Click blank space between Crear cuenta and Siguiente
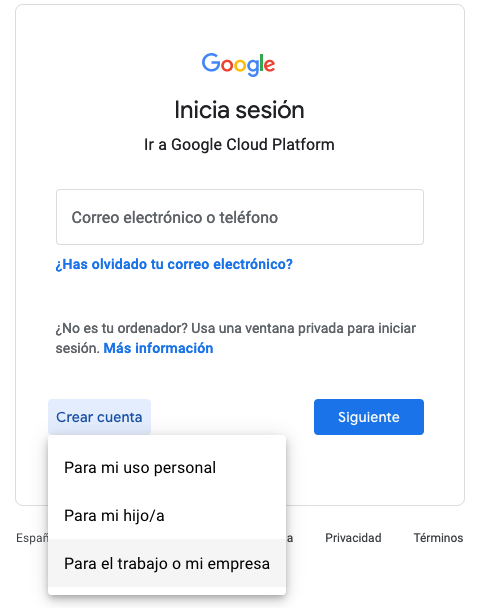Screen dimensions: 490x608 pos(232,417)
